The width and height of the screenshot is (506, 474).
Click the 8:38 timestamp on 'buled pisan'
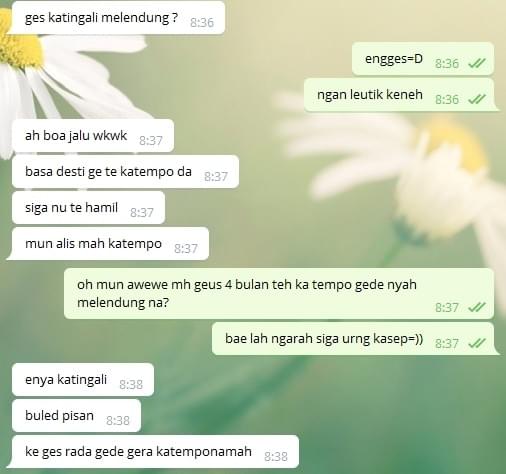point(118,421)
